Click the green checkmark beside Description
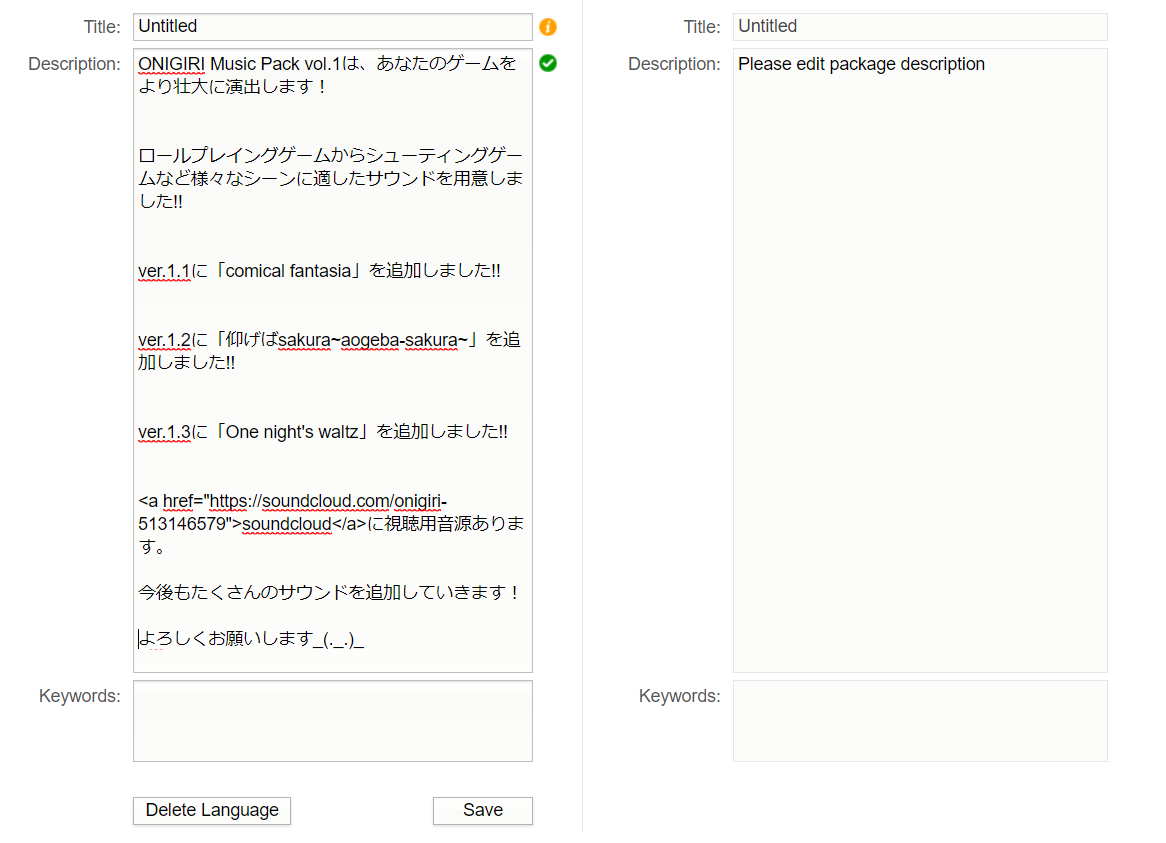1166x843 pixels. point(547,63)
